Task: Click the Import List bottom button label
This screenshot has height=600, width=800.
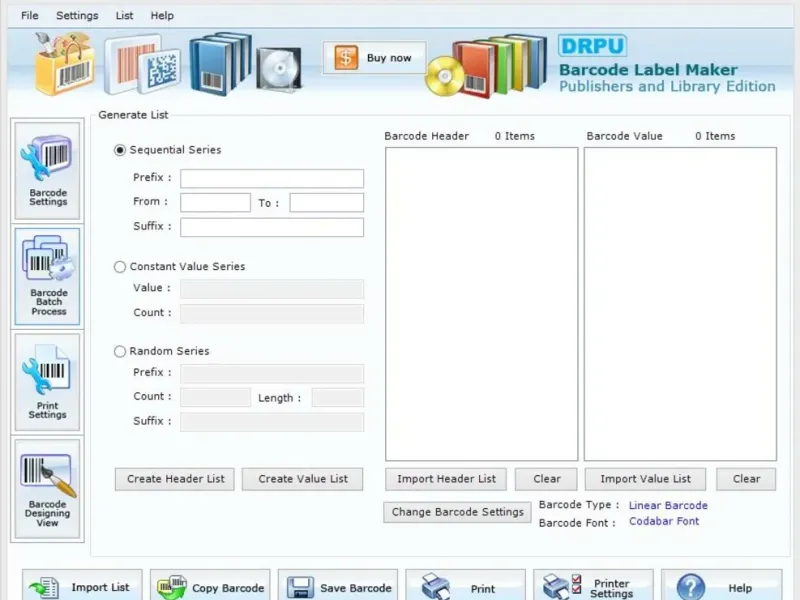Action: [x=100, y=588]
